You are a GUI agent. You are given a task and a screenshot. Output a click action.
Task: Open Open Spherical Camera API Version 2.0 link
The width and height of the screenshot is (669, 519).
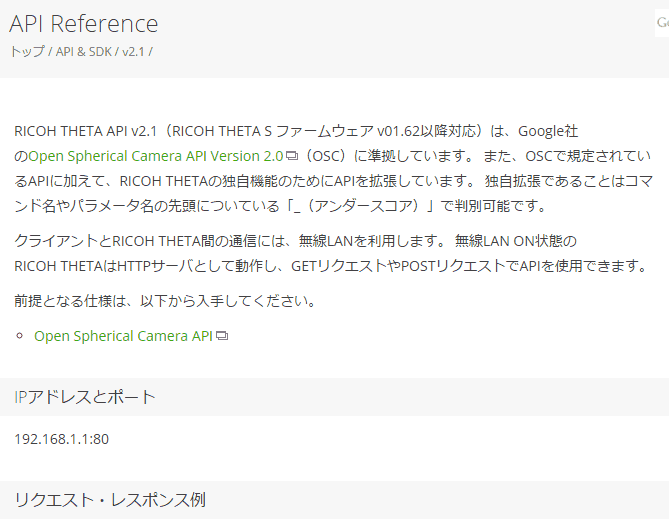pos(156,156)
